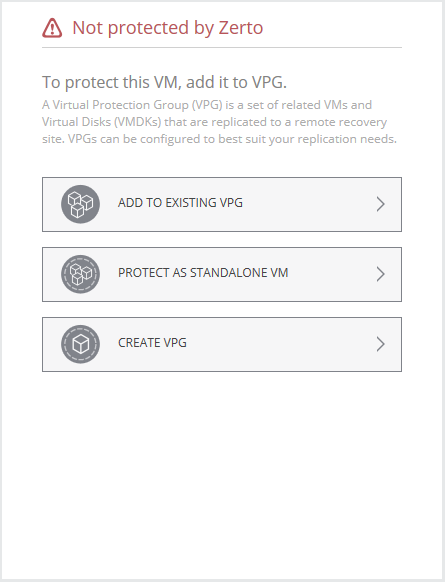This screenshot has width=445, height=582.
Task: Click the description line about replication needs
Action: 219,139
